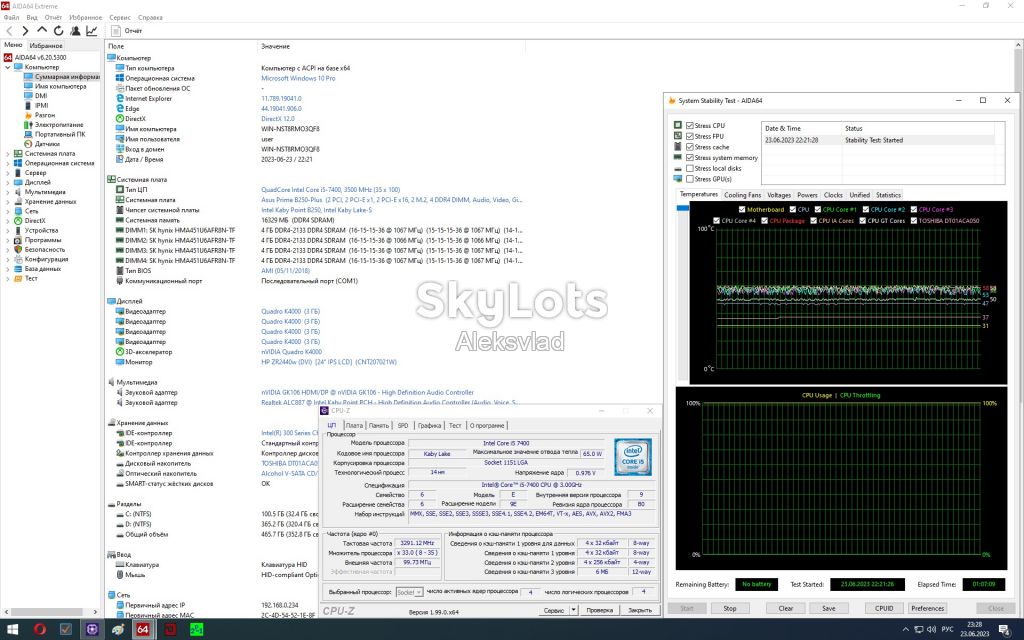1024x640 pixels.
Task: Uncheck Stress cache checkbox
Action: click(690, 147)
